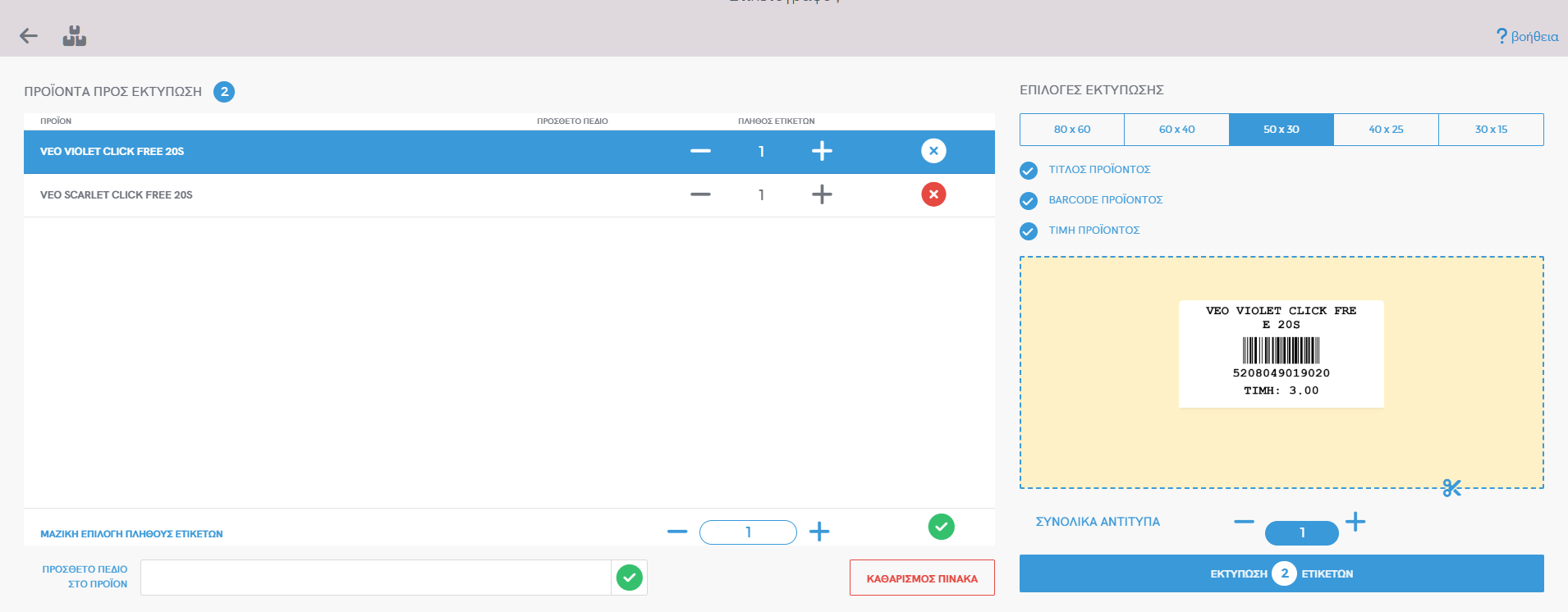The width and height of the screenshot is (1568, 612).
Task: Click the ΠΡΟΣΘΕΤΟ ΠΕΔΙΟ column header
Action: 572,121
